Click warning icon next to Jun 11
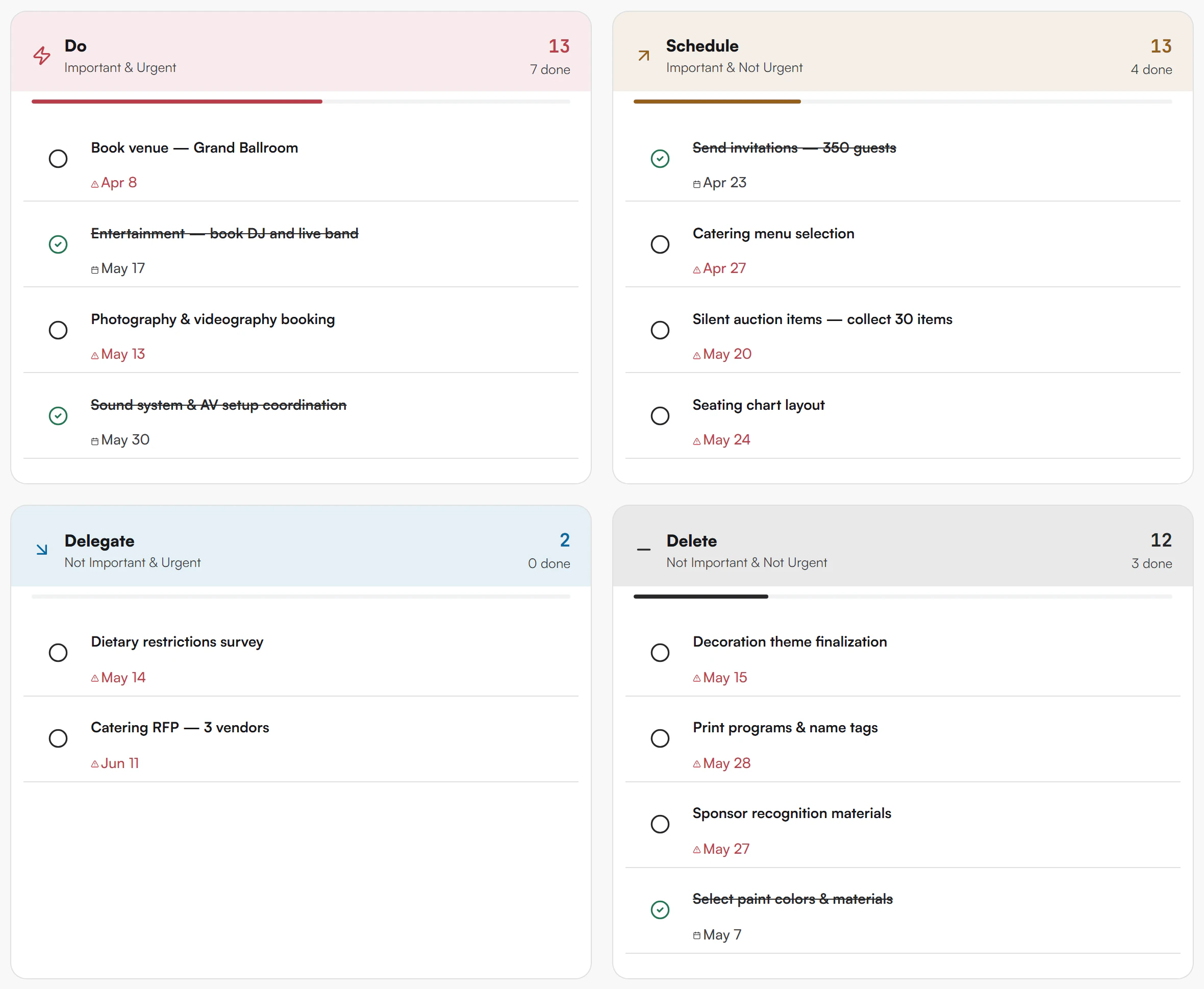The height and width of the screenshot is (989, 1204). pyautogui.click(x=94, y=764)
